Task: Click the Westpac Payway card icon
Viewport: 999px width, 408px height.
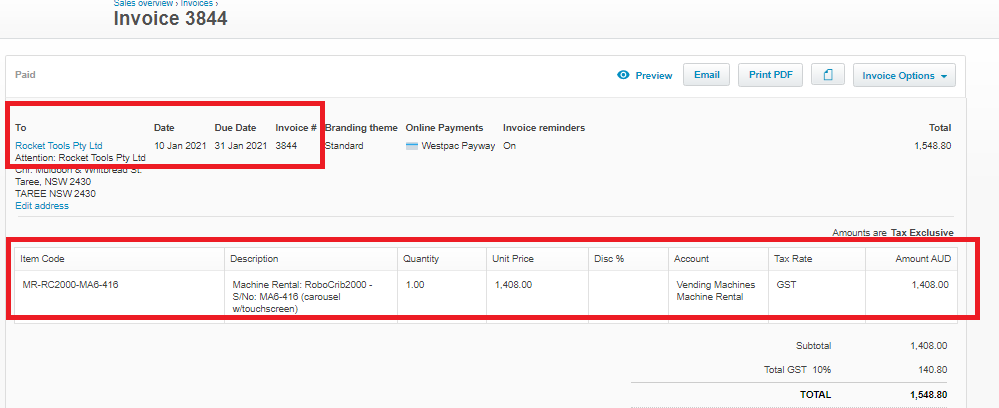Action: [x=412, y=146]
